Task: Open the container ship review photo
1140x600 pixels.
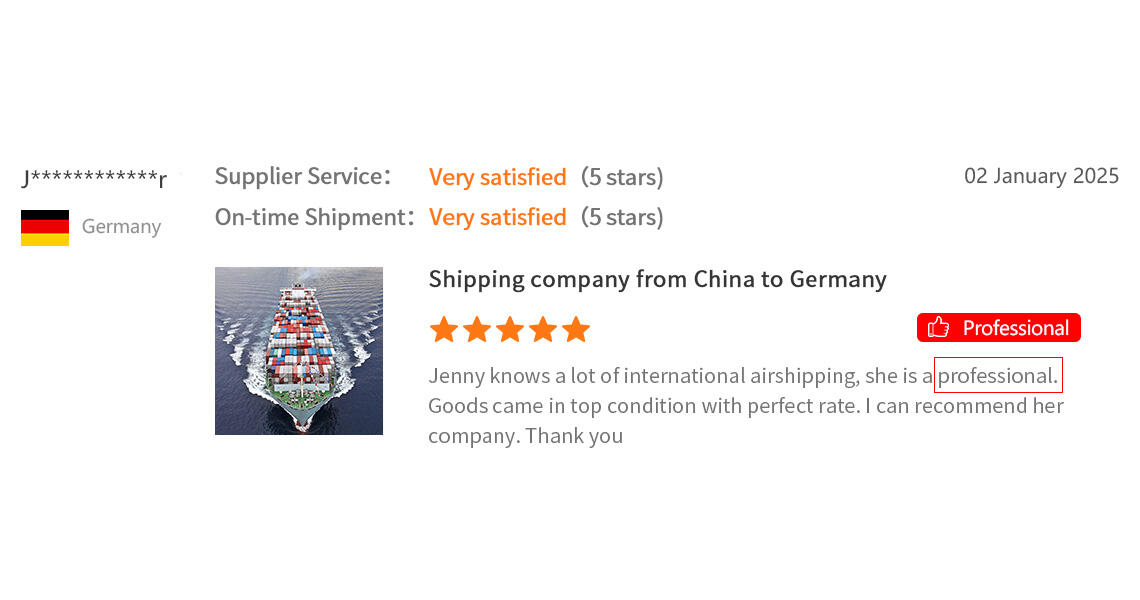Action: (299, 351)
